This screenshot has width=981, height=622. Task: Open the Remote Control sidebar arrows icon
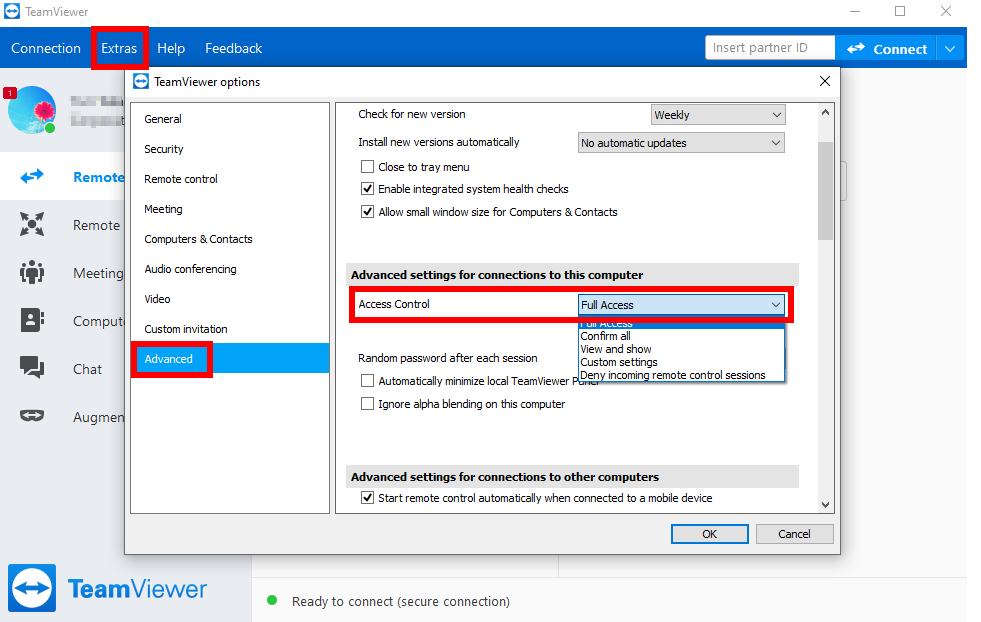(32, 176)
